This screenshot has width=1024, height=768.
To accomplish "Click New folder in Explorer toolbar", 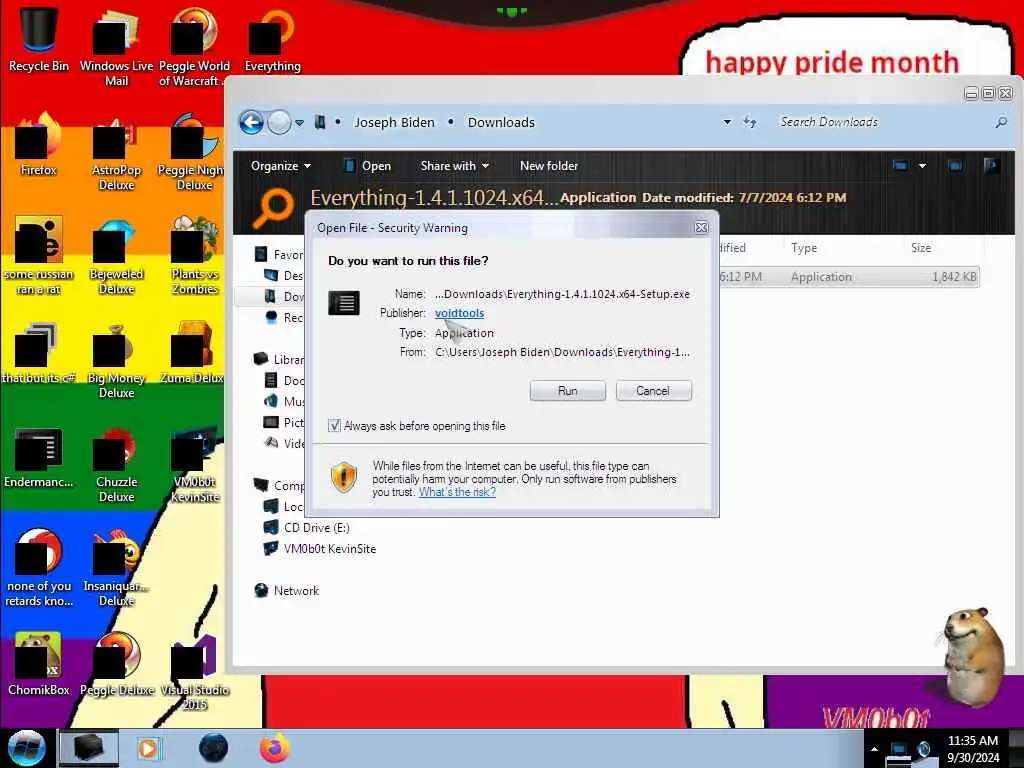I will coord(549,166).
